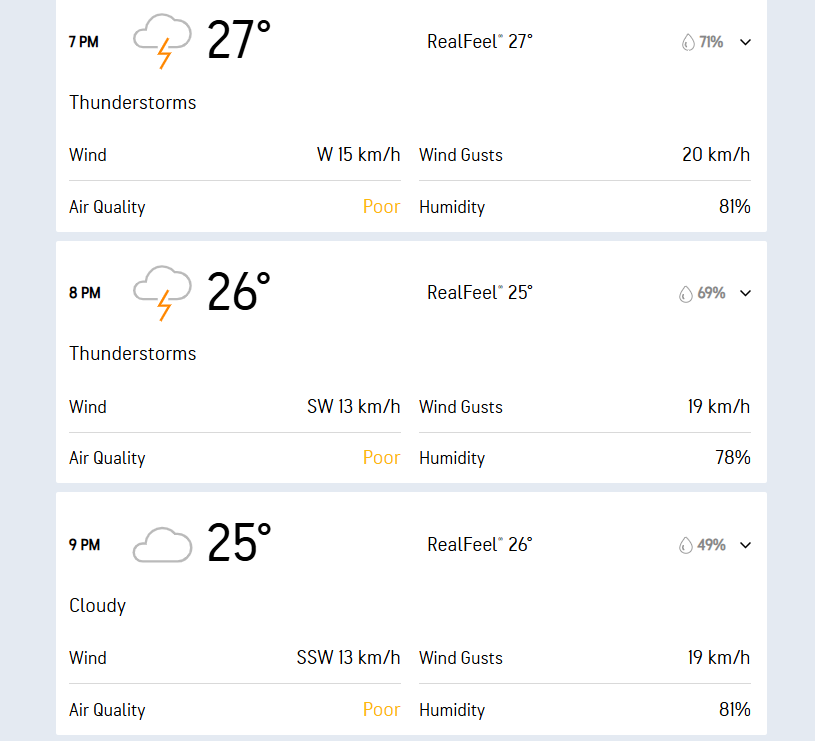
Task: Click RealFeel 25° in 8 PM card
Action: tap(480, 293)
